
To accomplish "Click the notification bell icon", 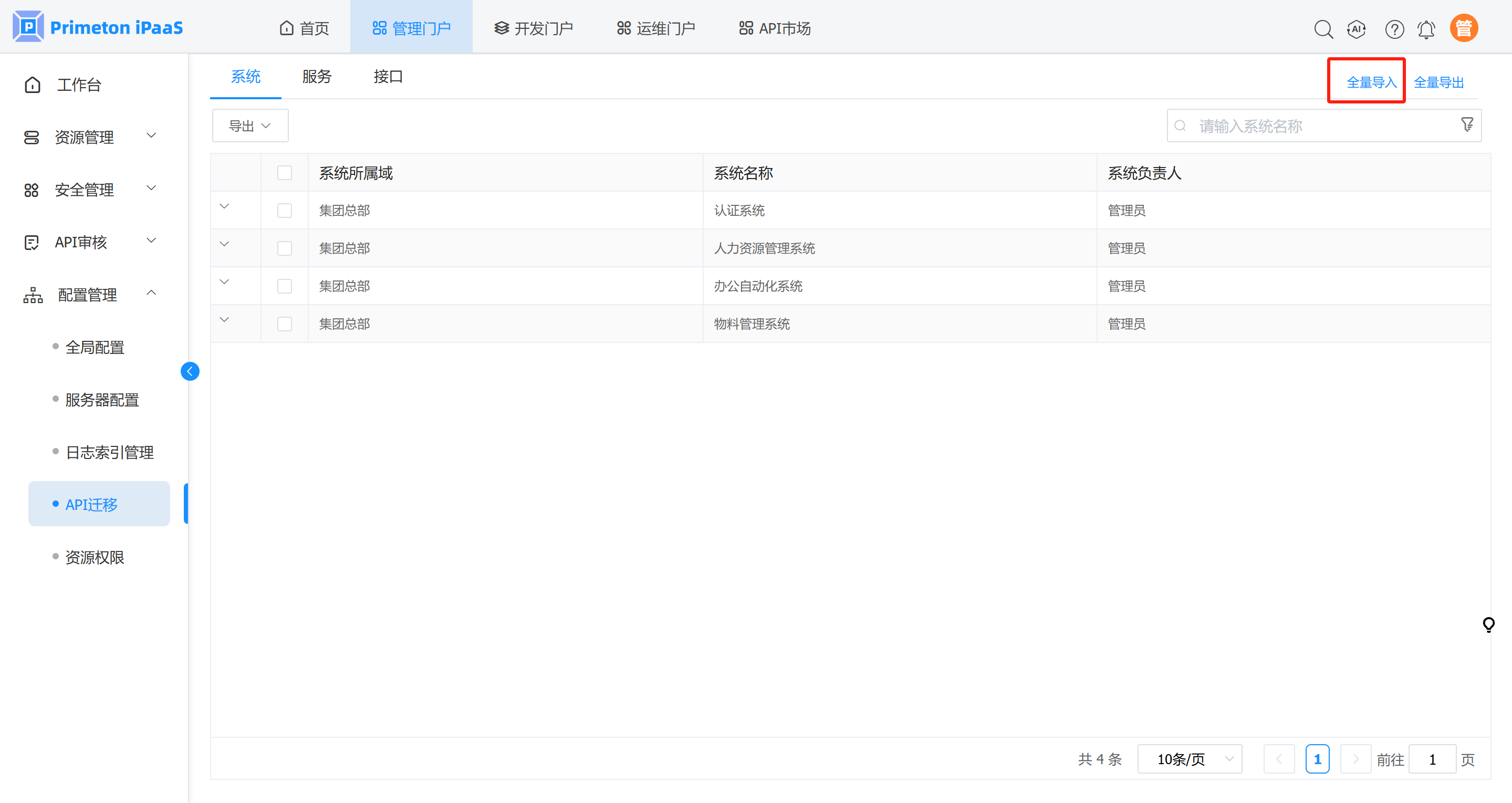I will pos(1426,29).
